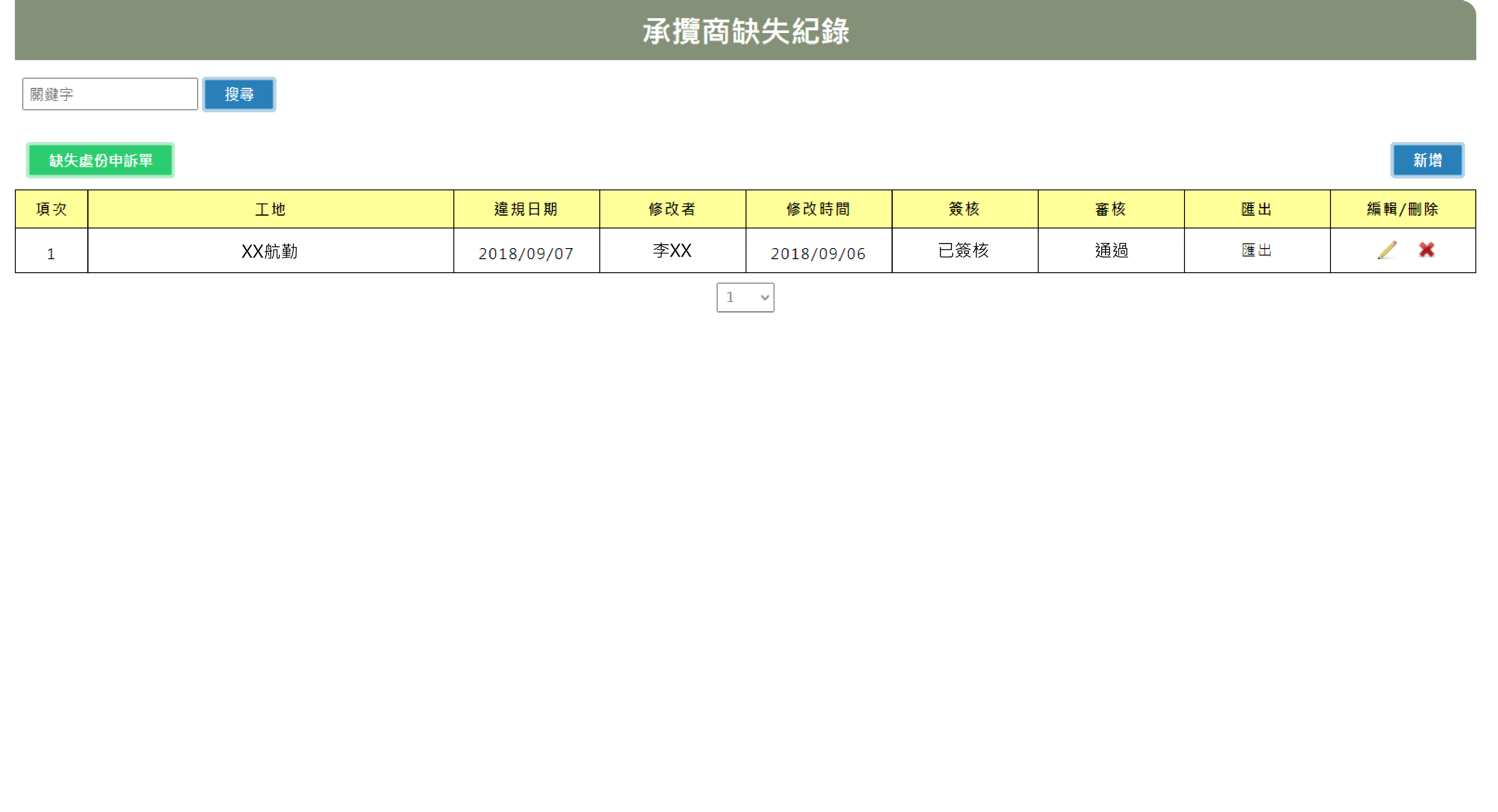Click the 審核 column header

(x=1111, y=209)
